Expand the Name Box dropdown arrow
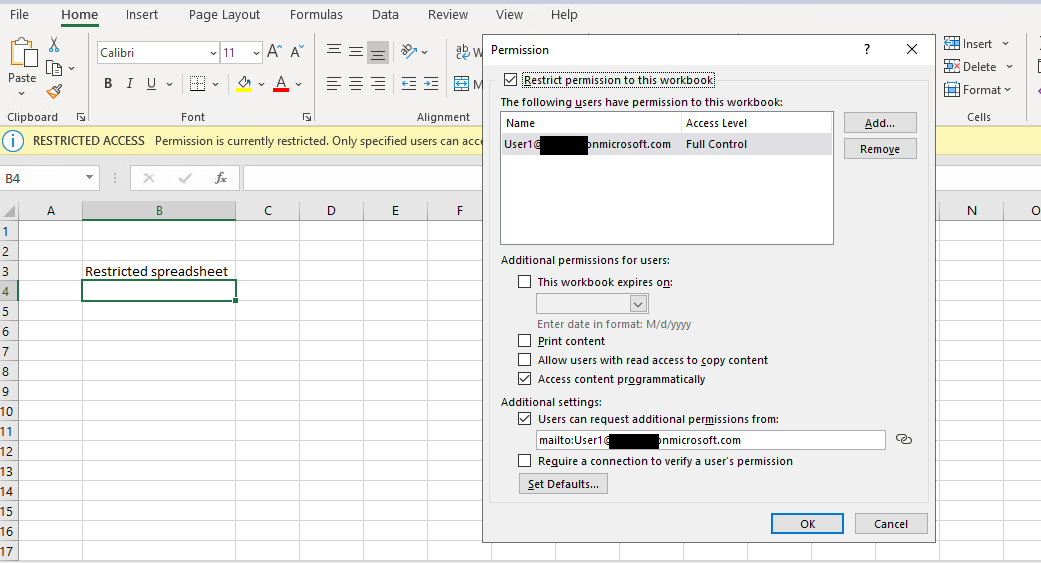Screen dimensions: 1041x563 89,178
